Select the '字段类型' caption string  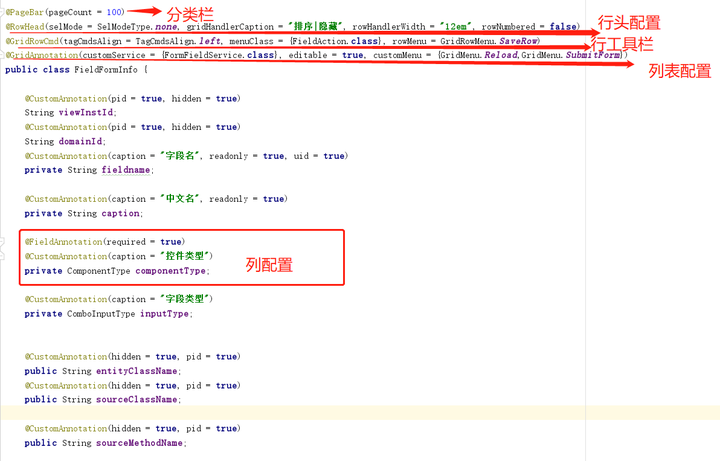tap(185, 299)
